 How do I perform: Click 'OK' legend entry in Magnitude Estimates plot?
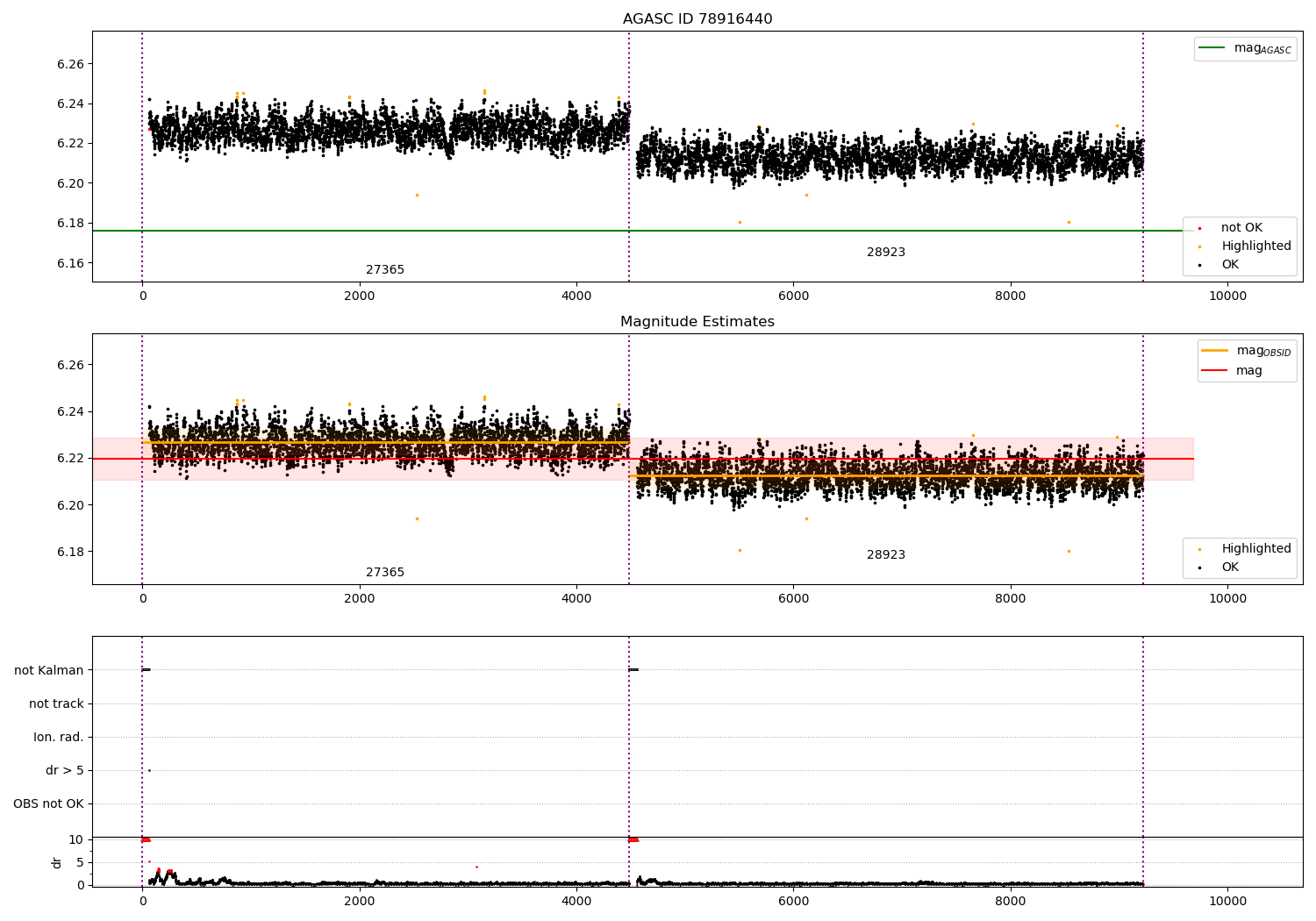(1219, 568)
